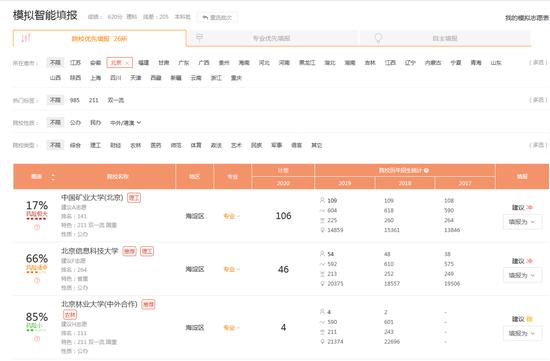
Task: Select 上海 province filter
Action: click(95, 78)
